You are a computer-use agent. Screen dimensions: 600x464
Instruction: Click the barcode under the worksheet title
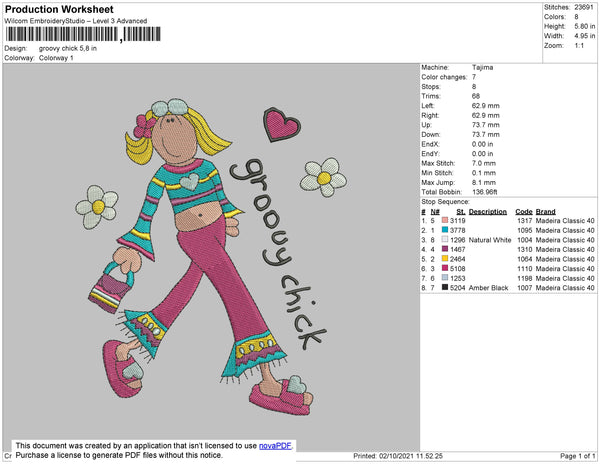[x=83, y=34]
